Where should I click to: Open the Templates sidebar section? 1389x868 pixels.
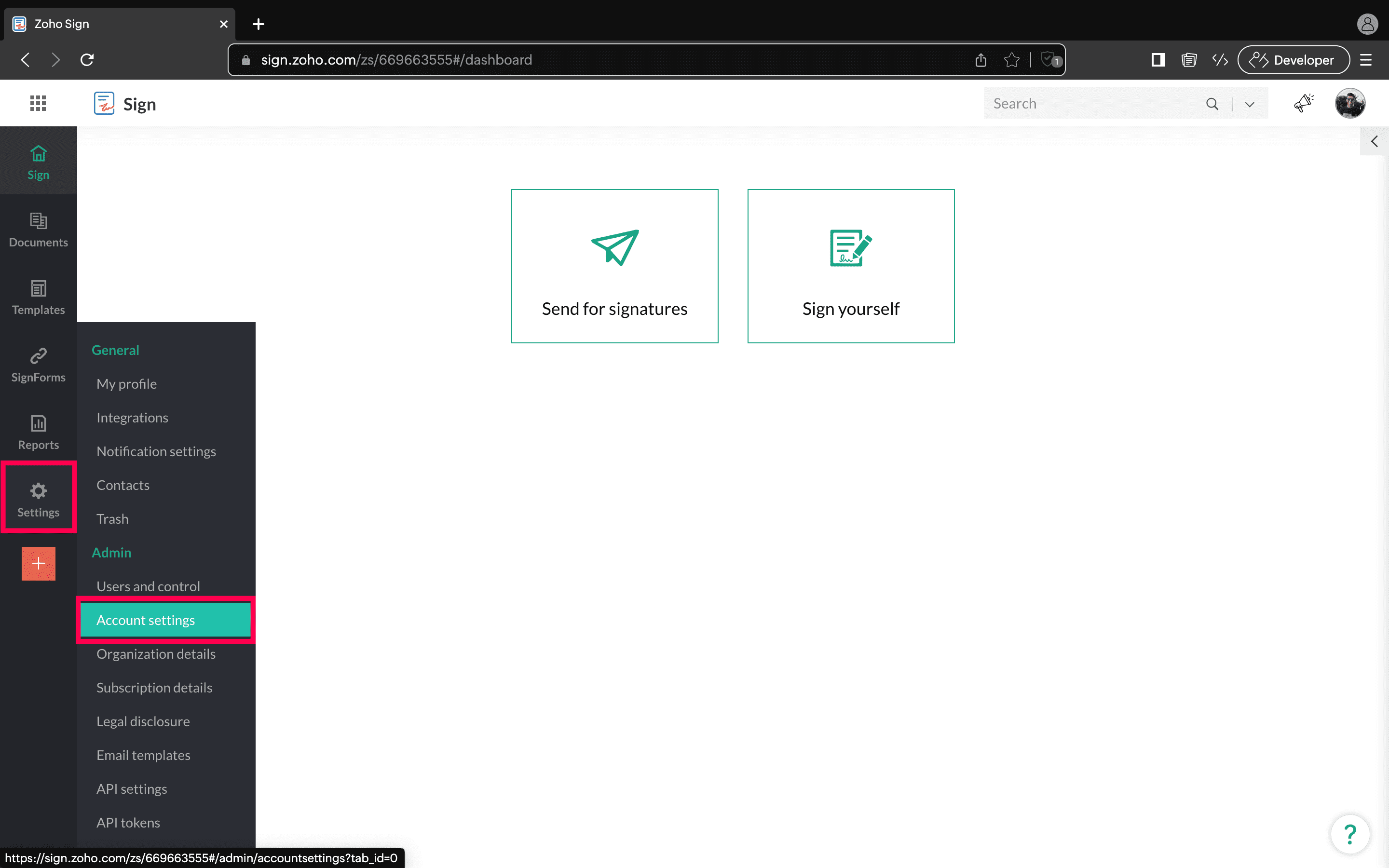tap(38, 298)
